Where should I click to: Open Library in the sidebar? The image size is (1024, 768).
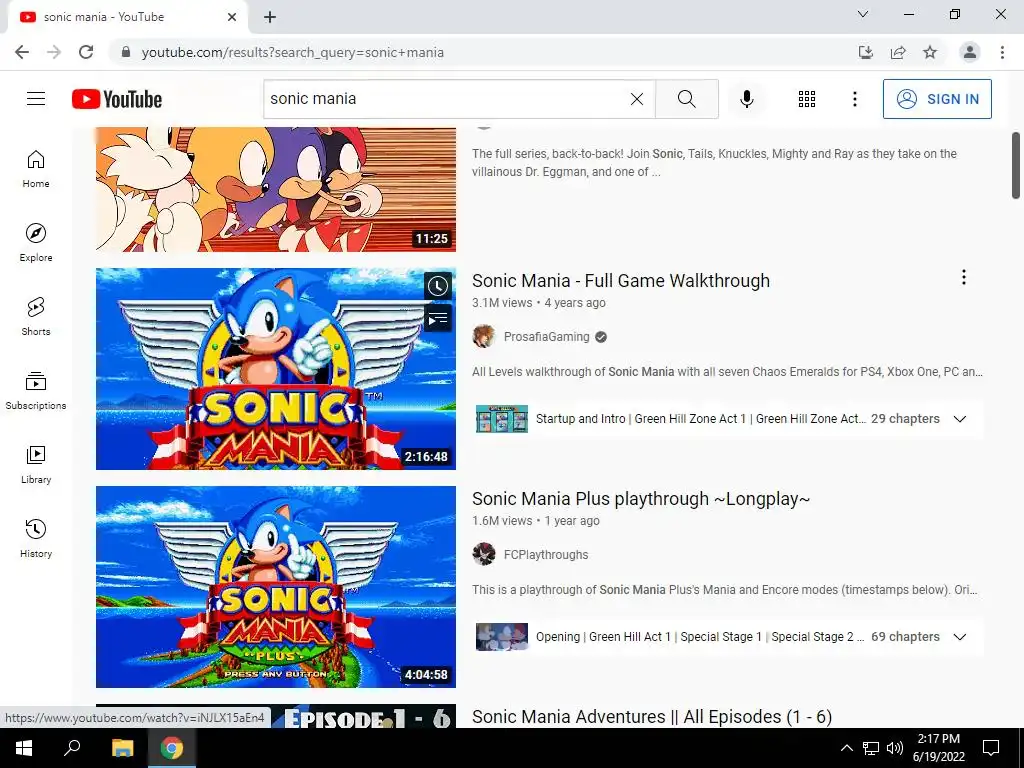tap(36, 464)
